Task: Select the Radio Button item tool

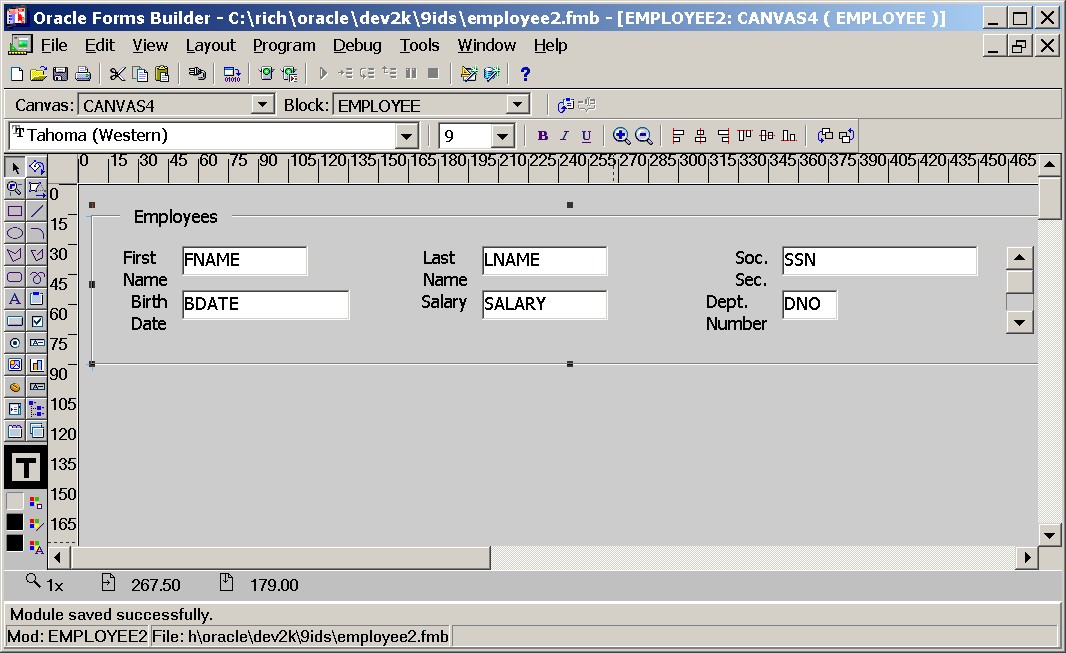Action: pyautogui.click(x=14, y=343)
